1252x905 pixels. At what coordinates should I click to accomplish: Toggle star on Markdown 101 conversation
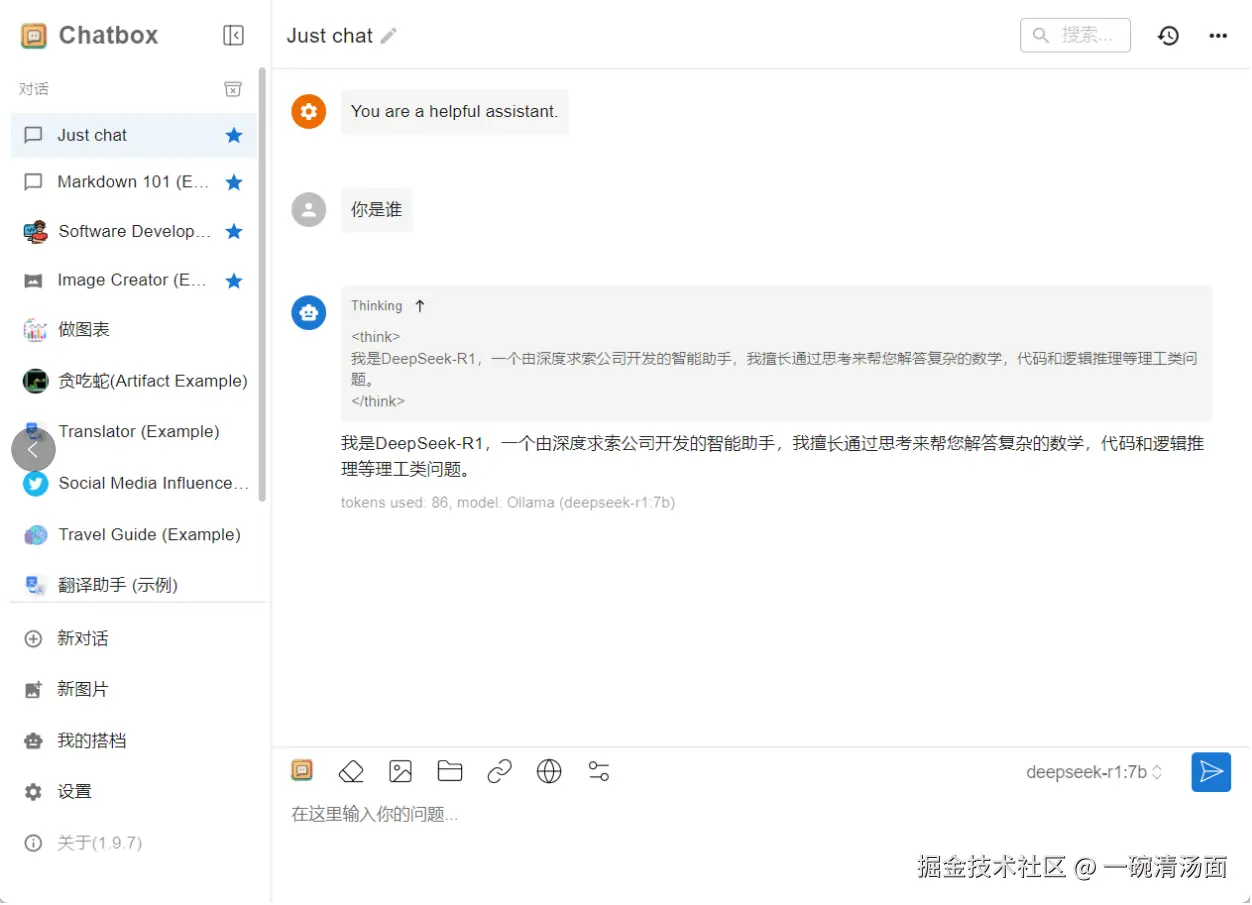234,182
